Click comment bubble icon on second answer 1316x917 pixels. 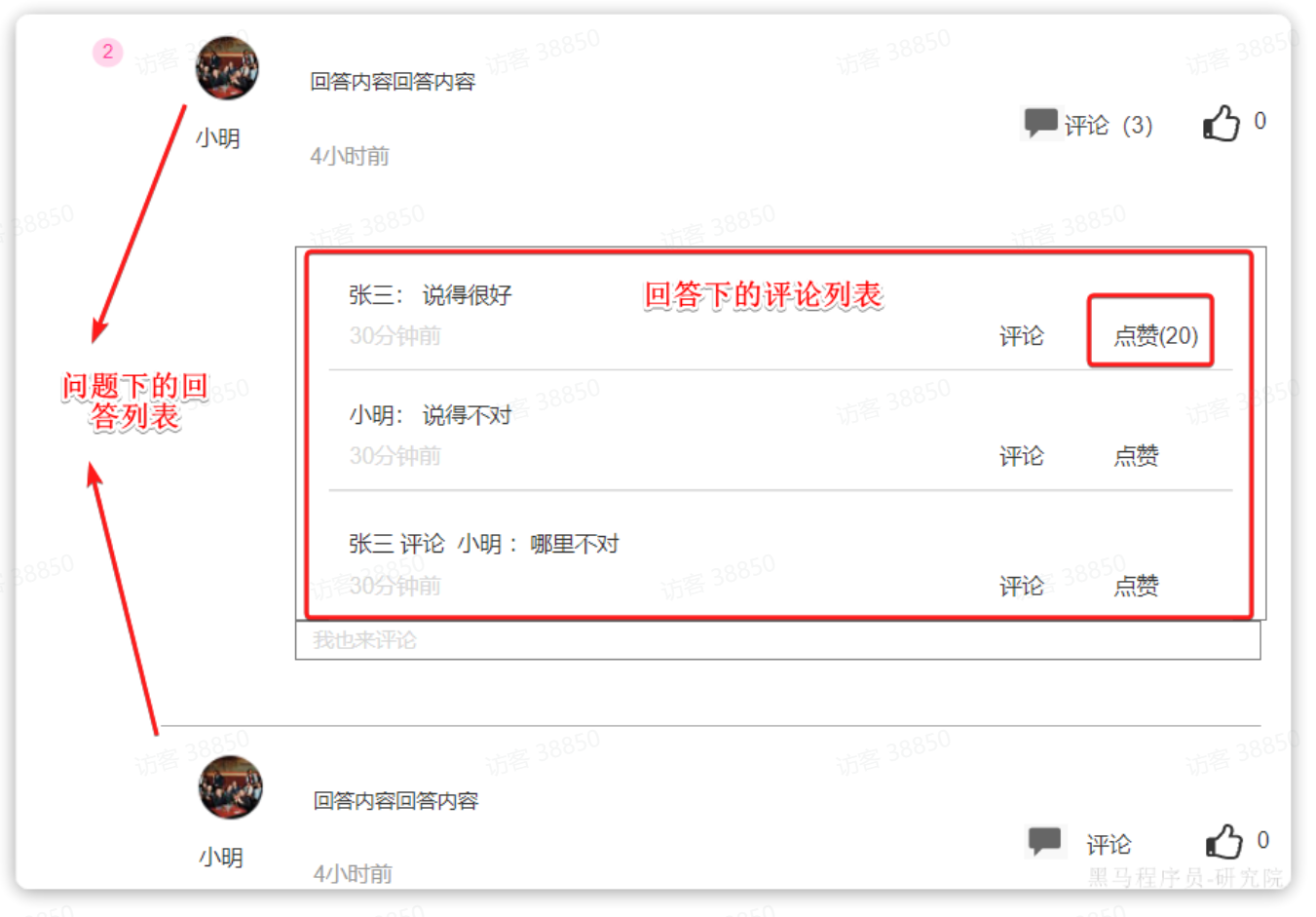coord(1045,841)
